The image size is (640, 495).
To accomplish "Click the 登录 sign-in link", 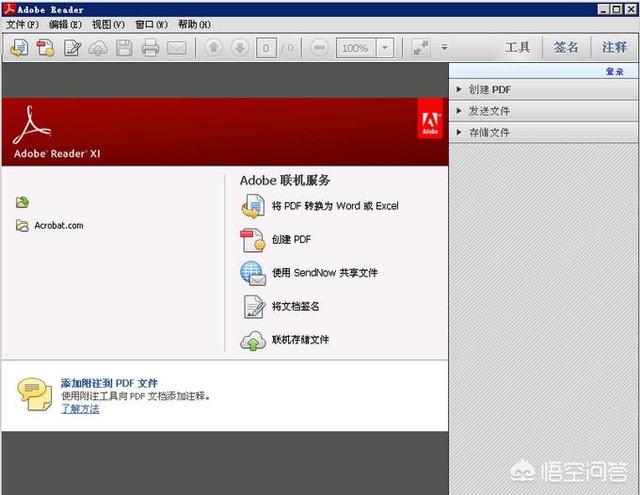I will pos(614,72).
